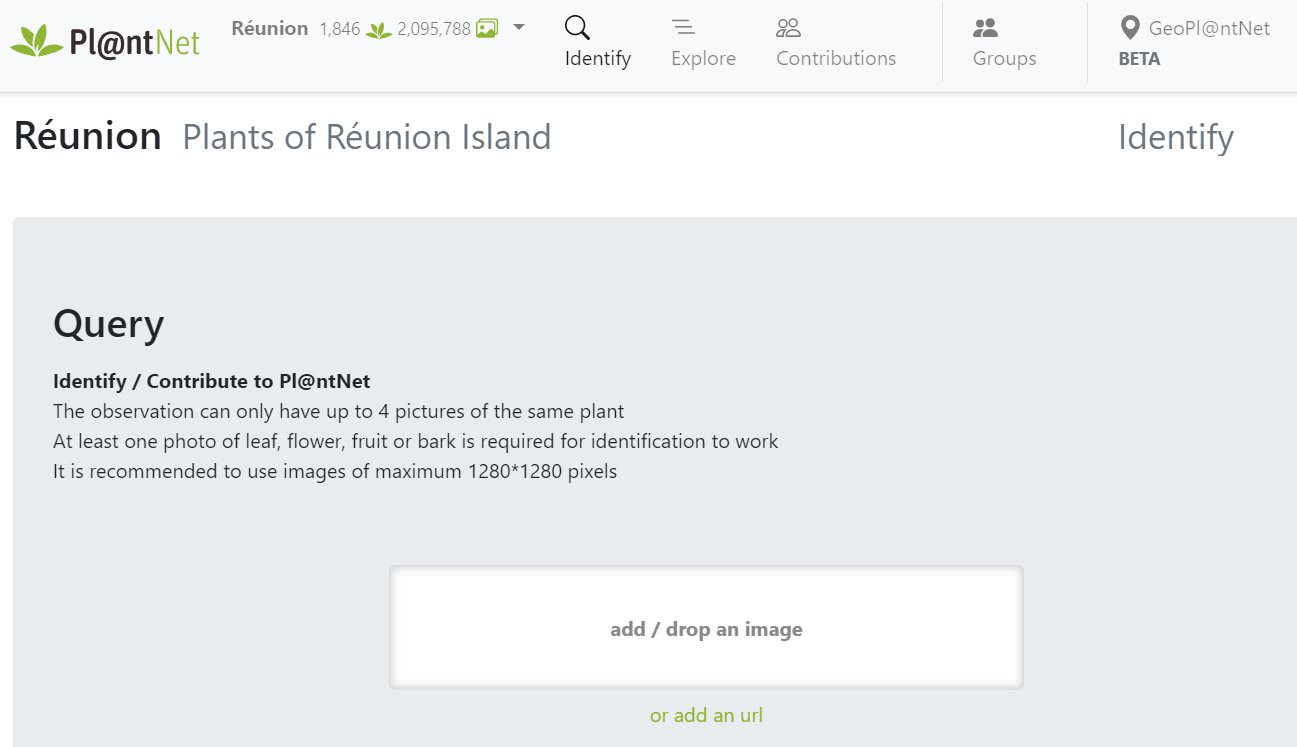Screen dimensions: 1297x747
Task: Click the Explore list icon
Action: click(x=683, y=28)
